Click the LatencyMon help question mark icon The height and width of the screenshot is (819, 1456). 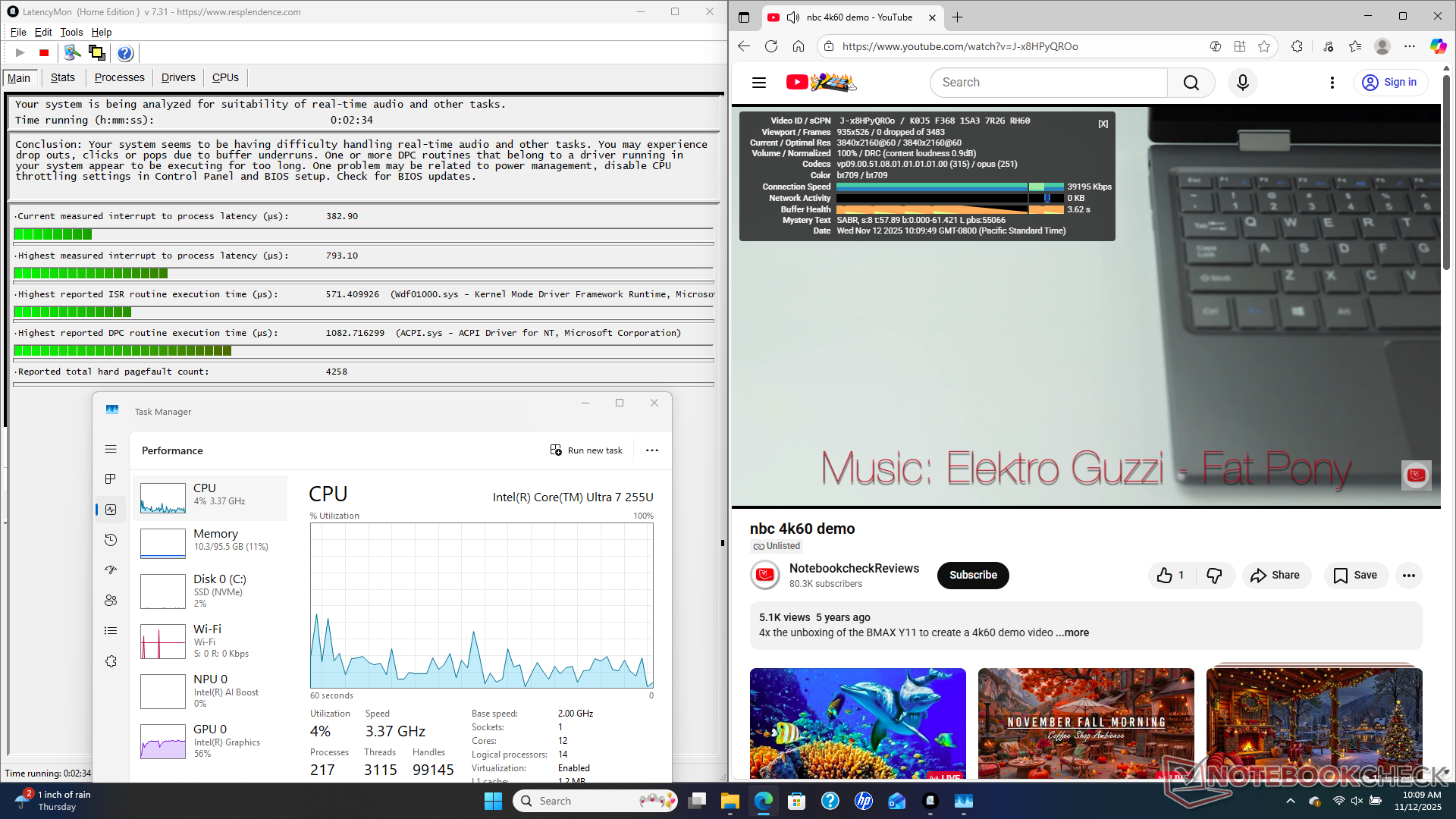pos(125,53)
